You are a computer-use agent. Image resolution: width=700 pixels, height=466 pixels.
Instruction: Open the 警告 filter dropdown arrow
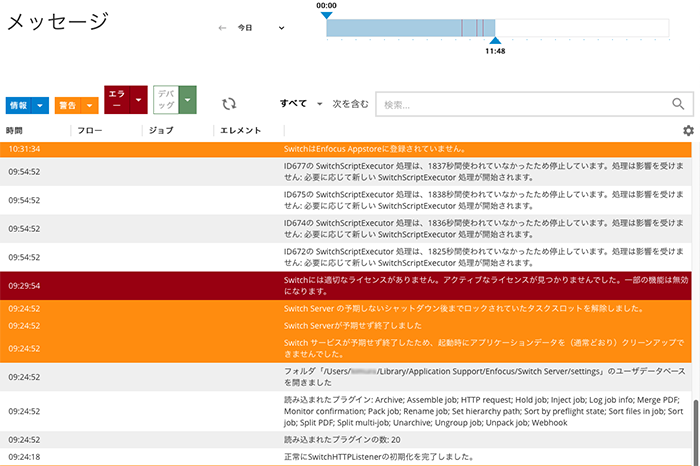click(x=90, y=105)
